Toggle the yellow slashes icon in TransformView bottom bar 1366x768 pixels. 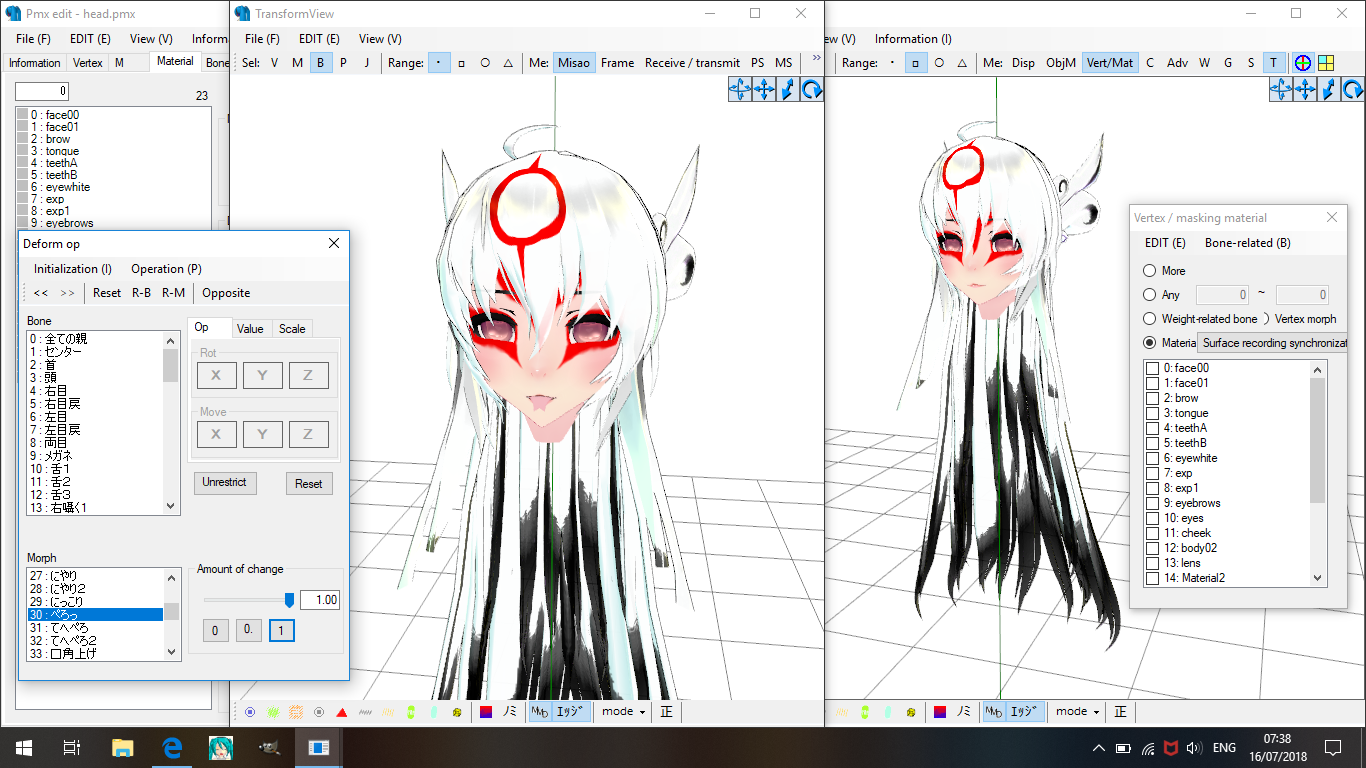point(388,712)
